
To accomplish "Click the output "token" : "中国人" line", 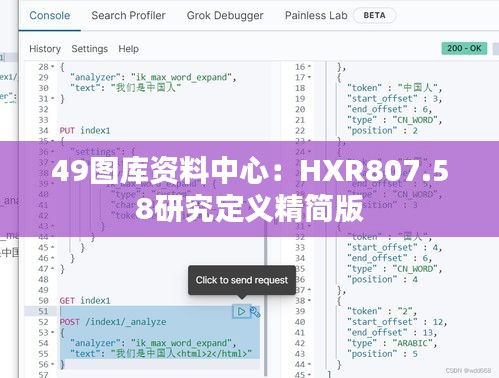I will tap(395, 88).
